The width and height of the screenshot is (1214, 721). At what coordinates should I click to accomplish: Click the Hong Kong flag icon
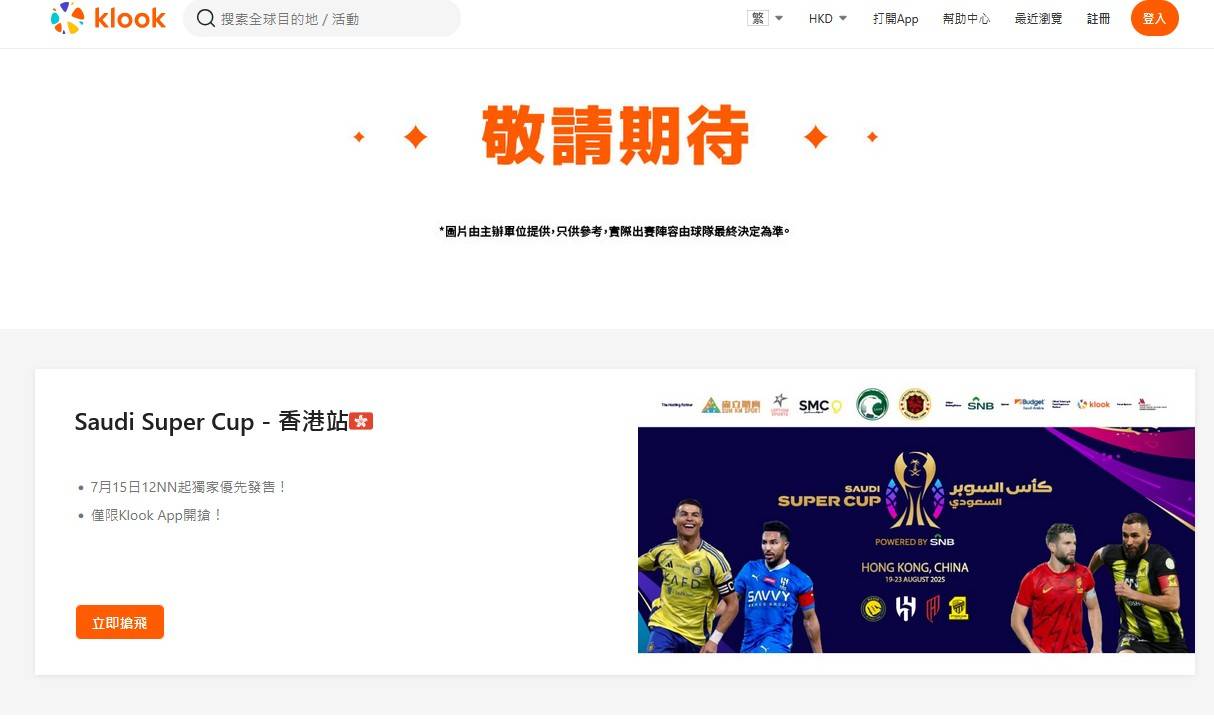(x=361, y=421)
